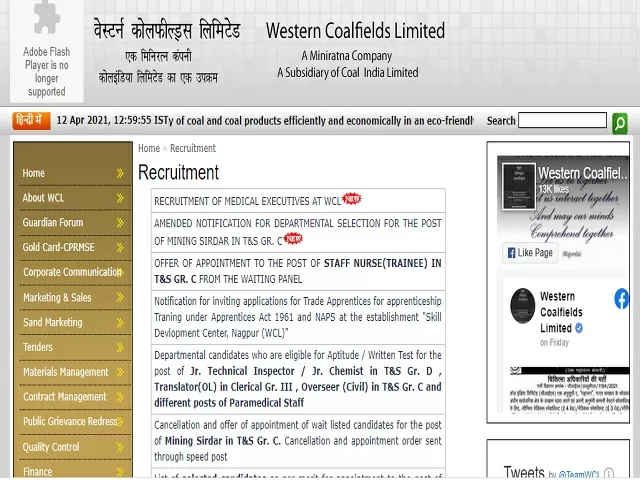Click the Facebook logo beside Western Coalfields Limited
This screenshot has height=480, width=640.
(622, 298)
